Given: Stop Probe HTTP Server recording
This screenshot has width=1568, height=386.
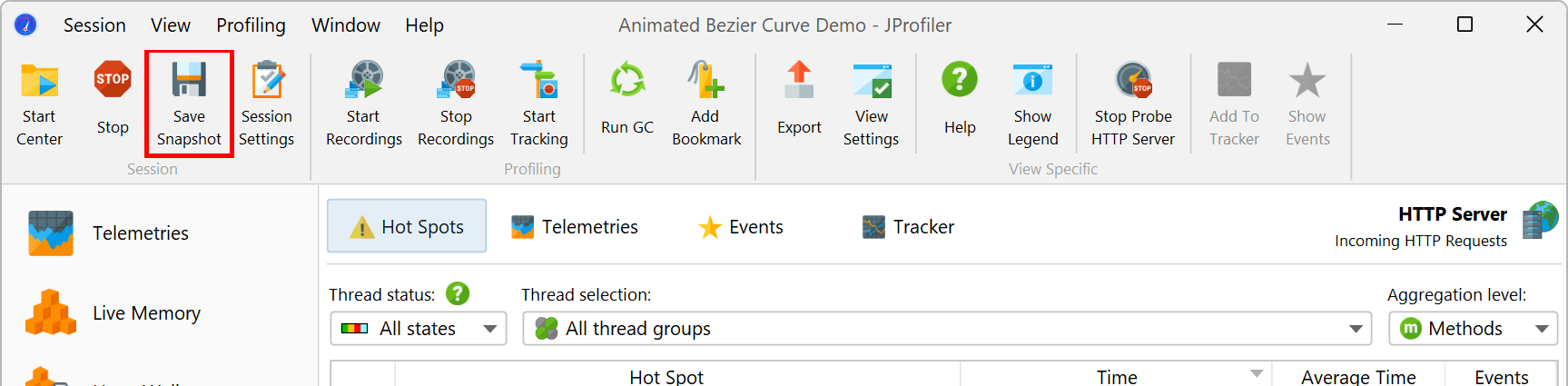Looking at the screenshot, I should coord(1133,102).
